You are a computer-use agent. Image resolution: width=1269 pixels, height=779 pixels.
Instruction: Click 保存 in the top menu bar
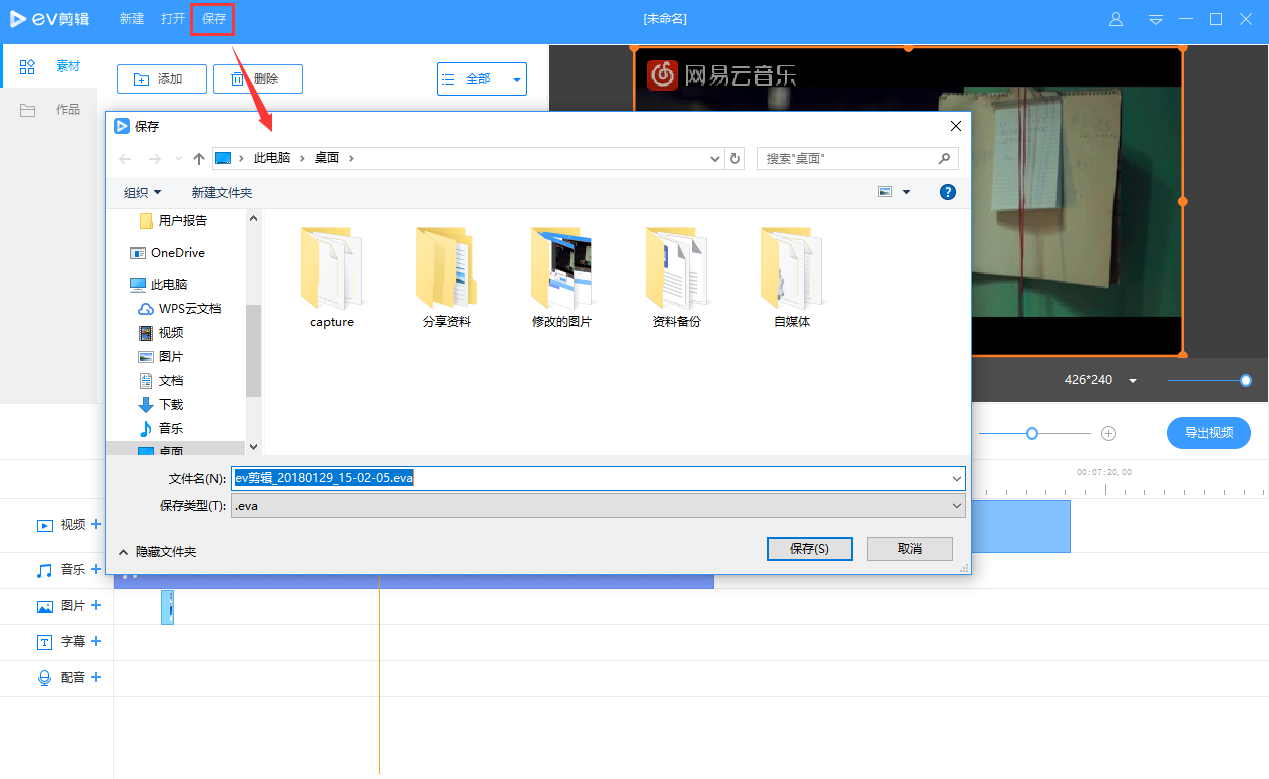pyautogui.click(x=212, y=19)
